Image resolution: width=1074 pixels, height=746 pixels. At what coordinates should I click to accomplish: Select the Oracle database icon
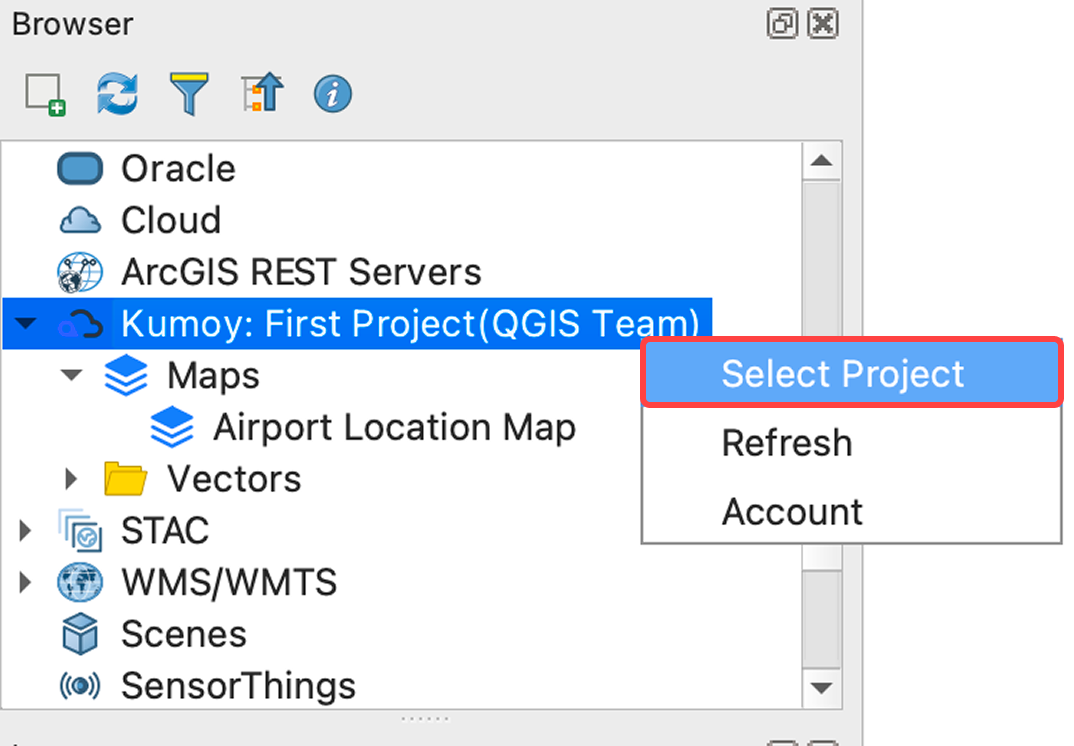[x=79, y=168]
